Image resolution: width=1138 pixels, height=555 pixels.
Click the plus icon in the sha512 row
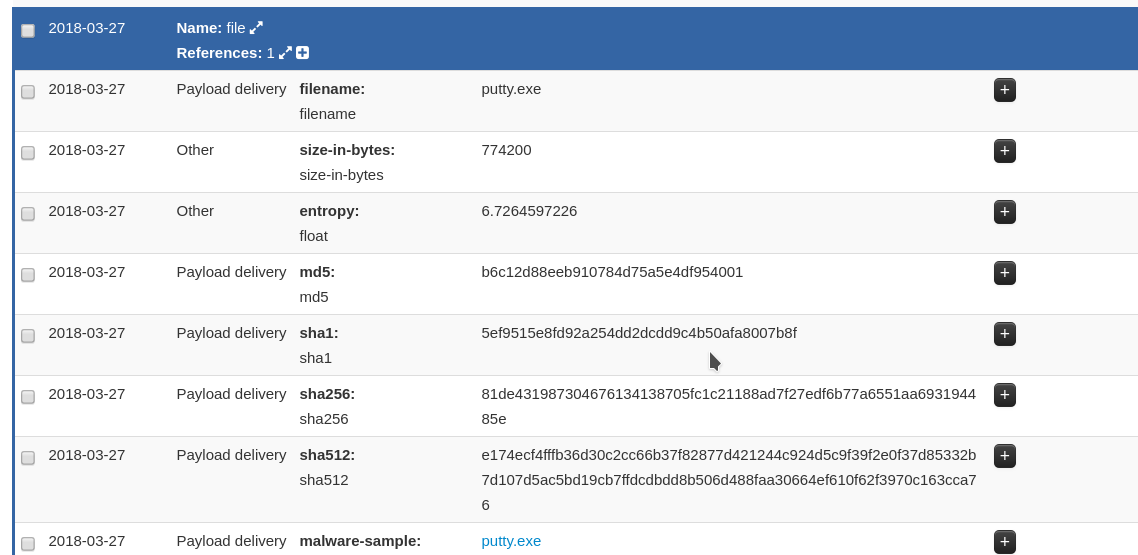[1004, 456]
